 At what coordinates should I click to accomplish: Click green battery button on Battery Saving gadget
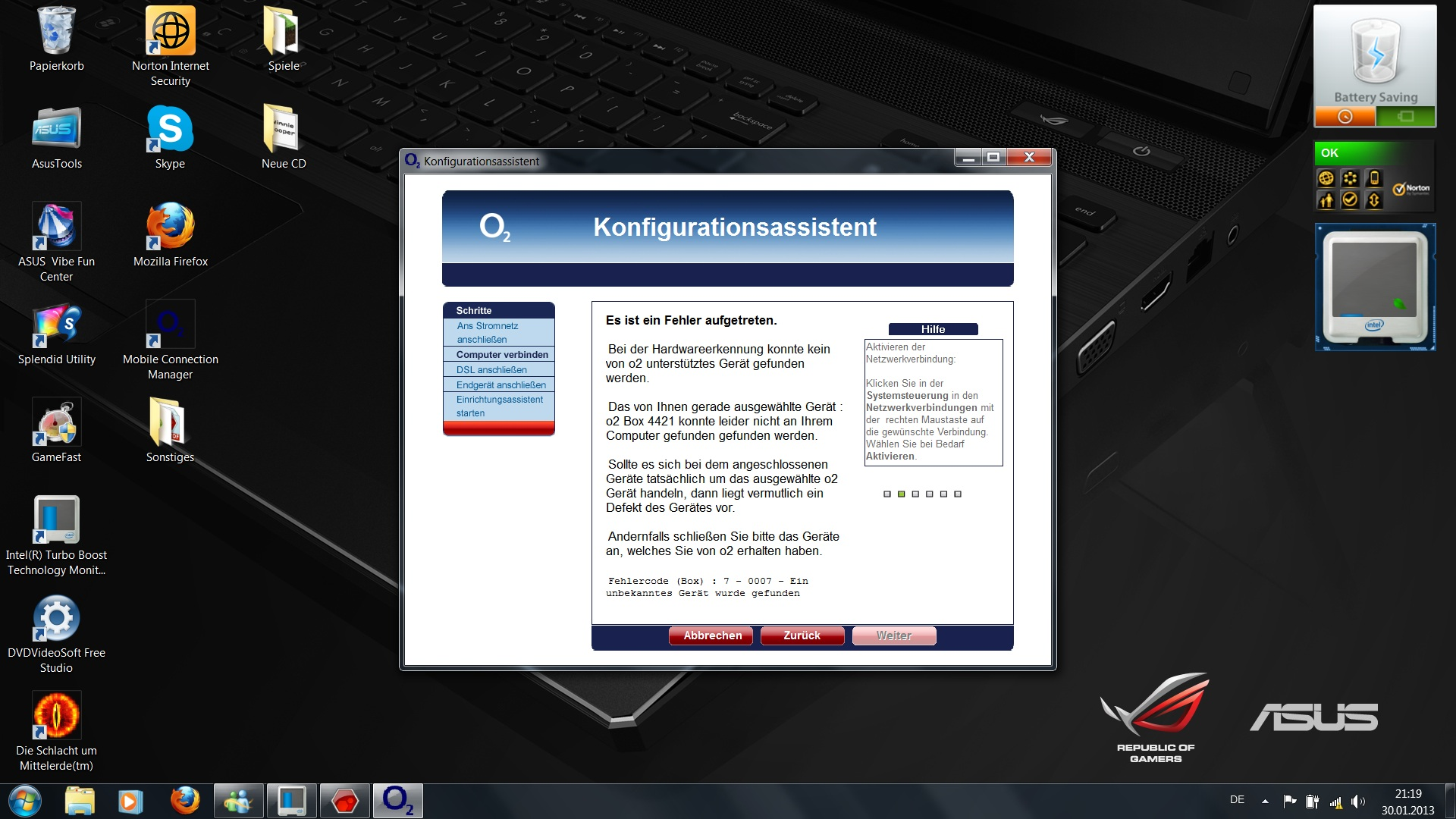[x=1405, y=117]
